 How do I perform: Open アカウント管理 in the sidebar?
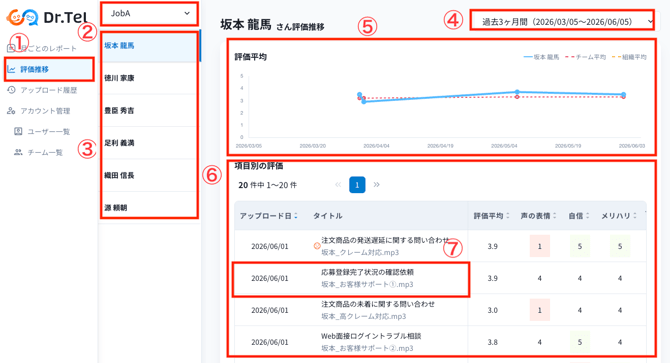coord(45,111)
